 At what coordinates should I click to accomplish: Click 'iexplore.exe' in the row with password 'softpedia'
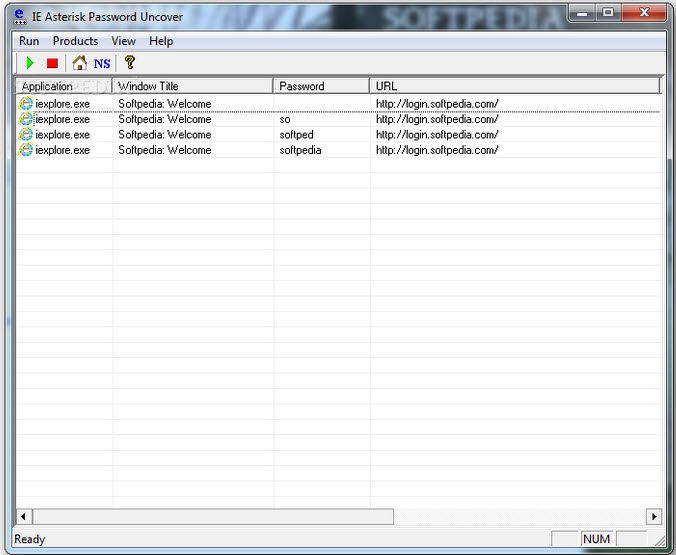(x=63, y=150)
